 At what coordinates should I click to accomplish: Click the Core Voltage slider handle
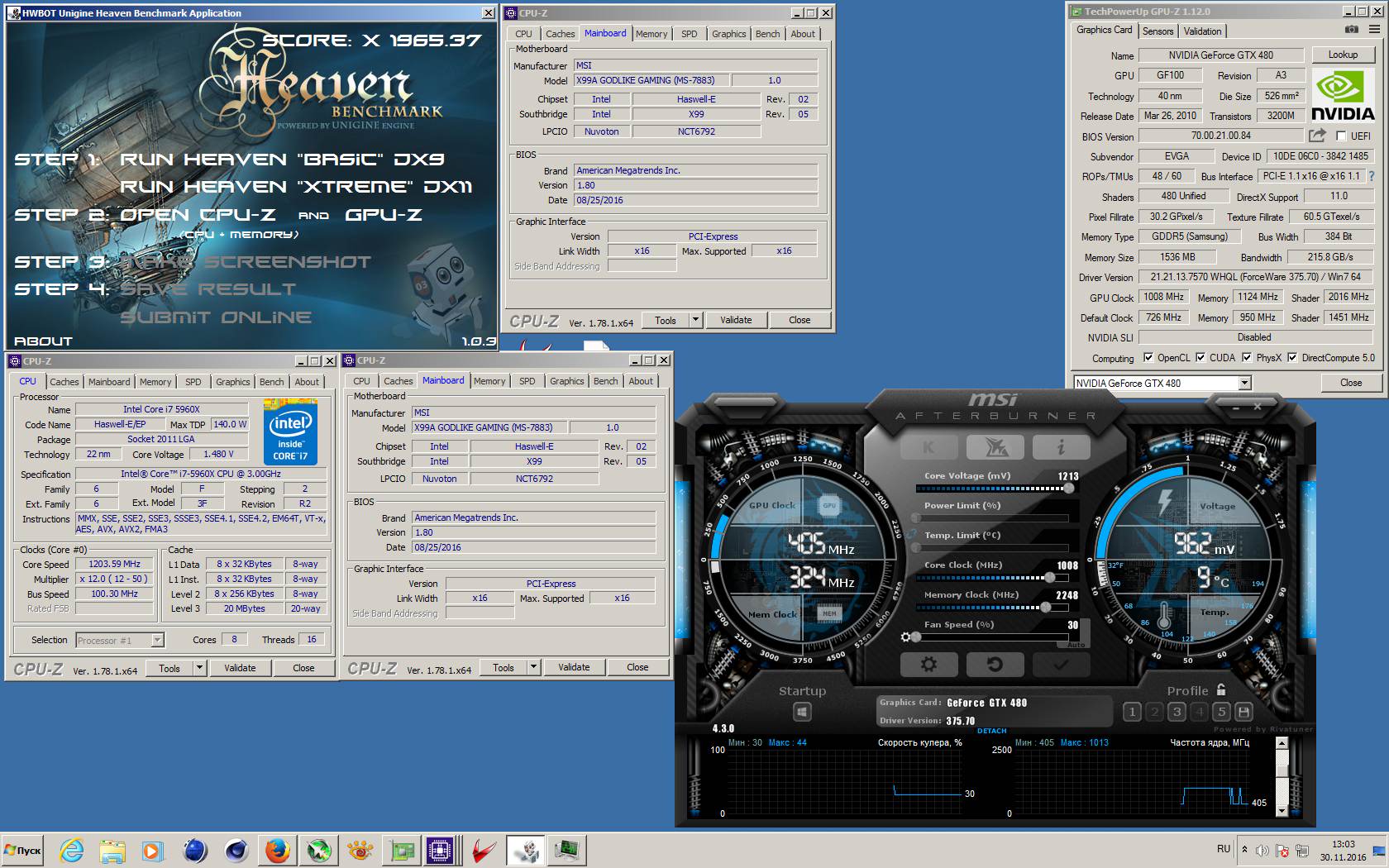(x=1069, y=489)
